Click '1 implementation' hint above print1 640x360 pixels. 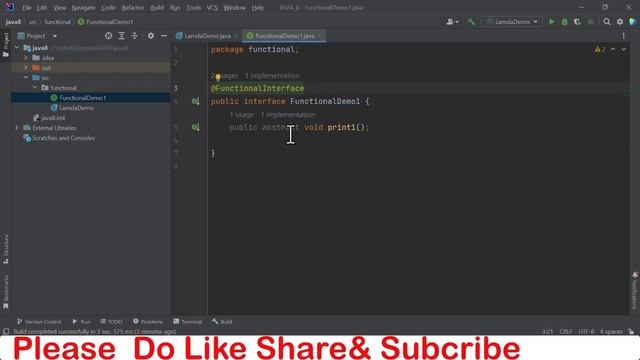tap(288, 115)
